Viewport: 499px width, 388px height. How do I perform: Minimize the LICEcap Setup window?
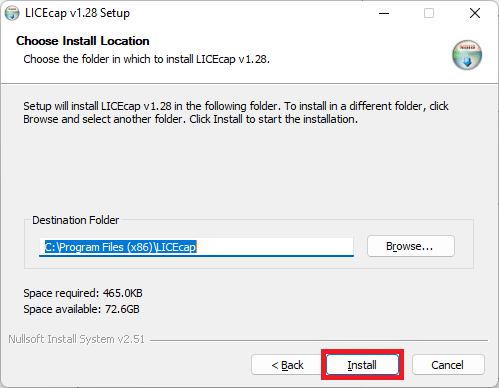(x=384, y=13)
